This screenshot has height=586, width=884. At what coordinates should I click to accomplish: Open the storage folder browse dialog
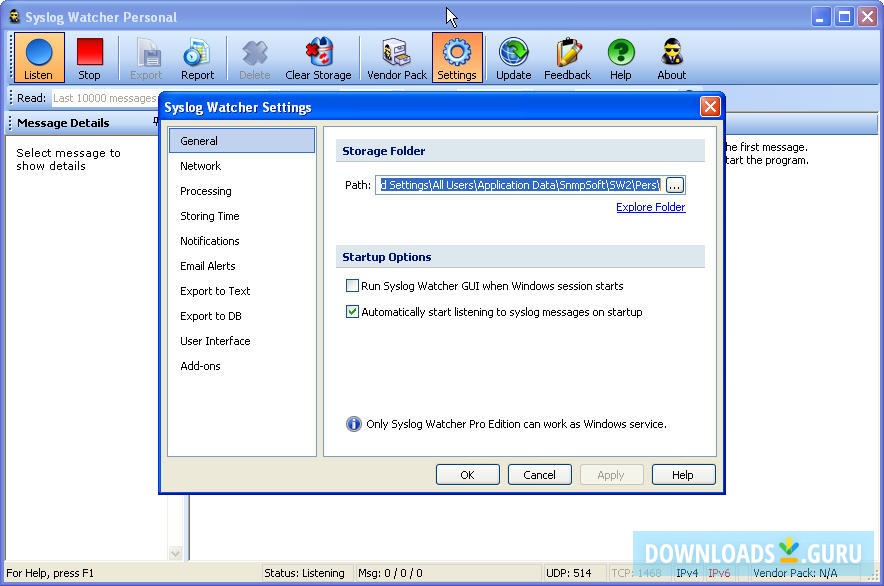click(675, 185)
